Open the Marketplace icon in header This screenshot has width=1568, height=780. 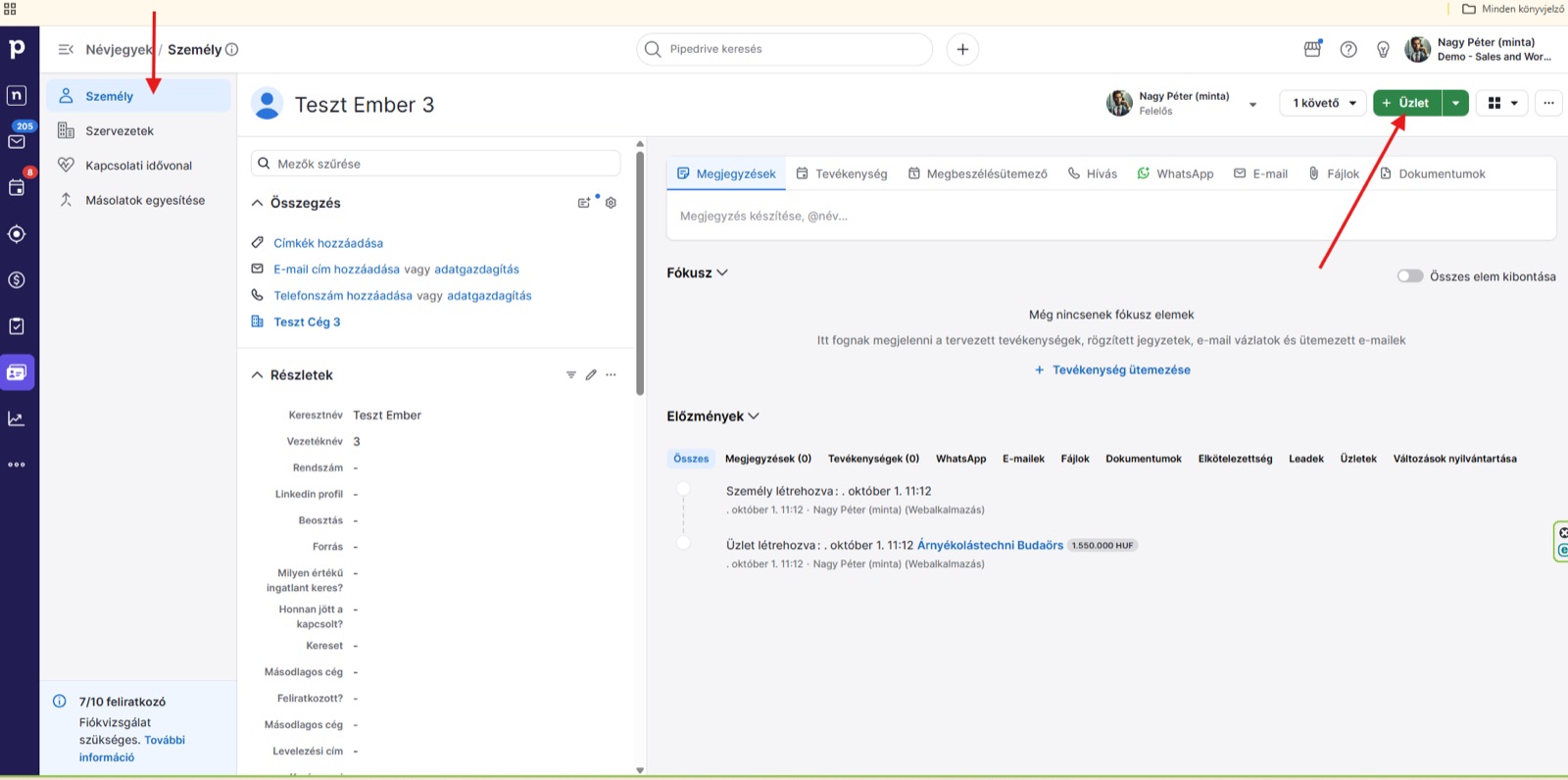tap(1312, 49)
